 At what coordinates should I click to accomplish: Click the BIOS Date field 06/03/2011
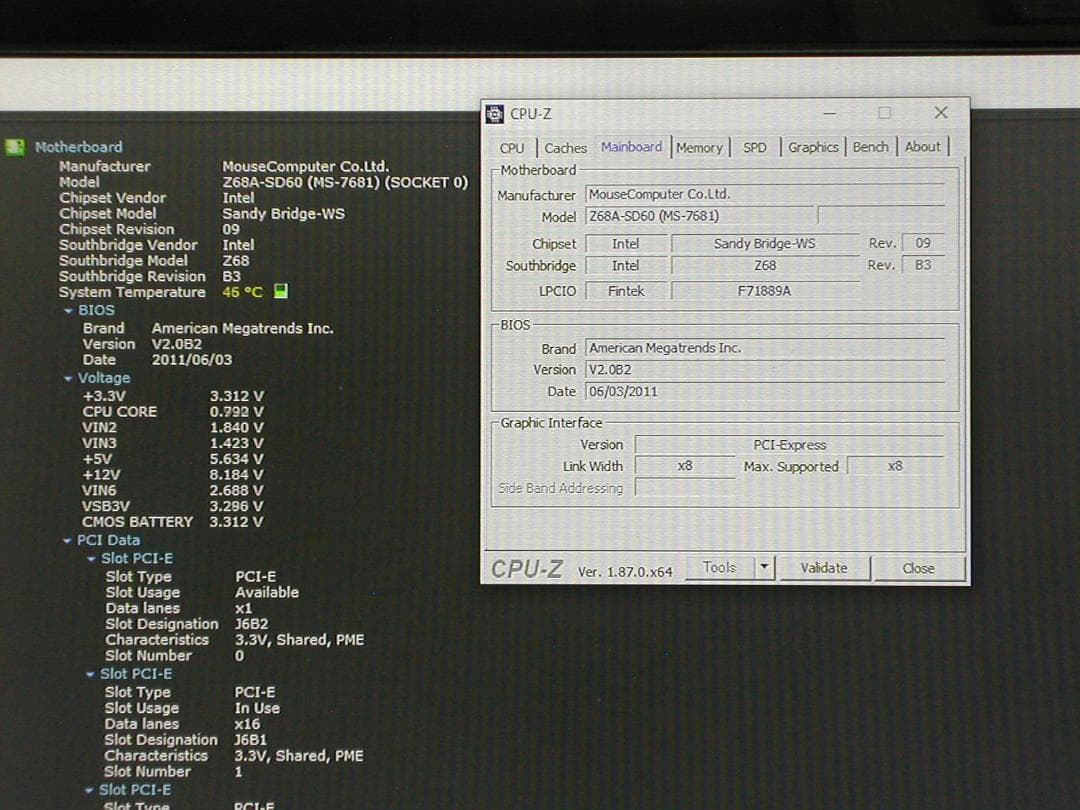click(765, 391)
